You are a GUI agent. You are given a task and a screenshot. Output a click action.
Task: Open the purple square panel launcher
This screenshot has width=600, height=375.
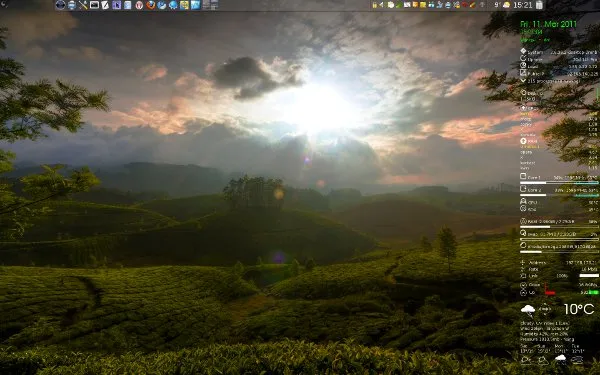click(117, 5)
